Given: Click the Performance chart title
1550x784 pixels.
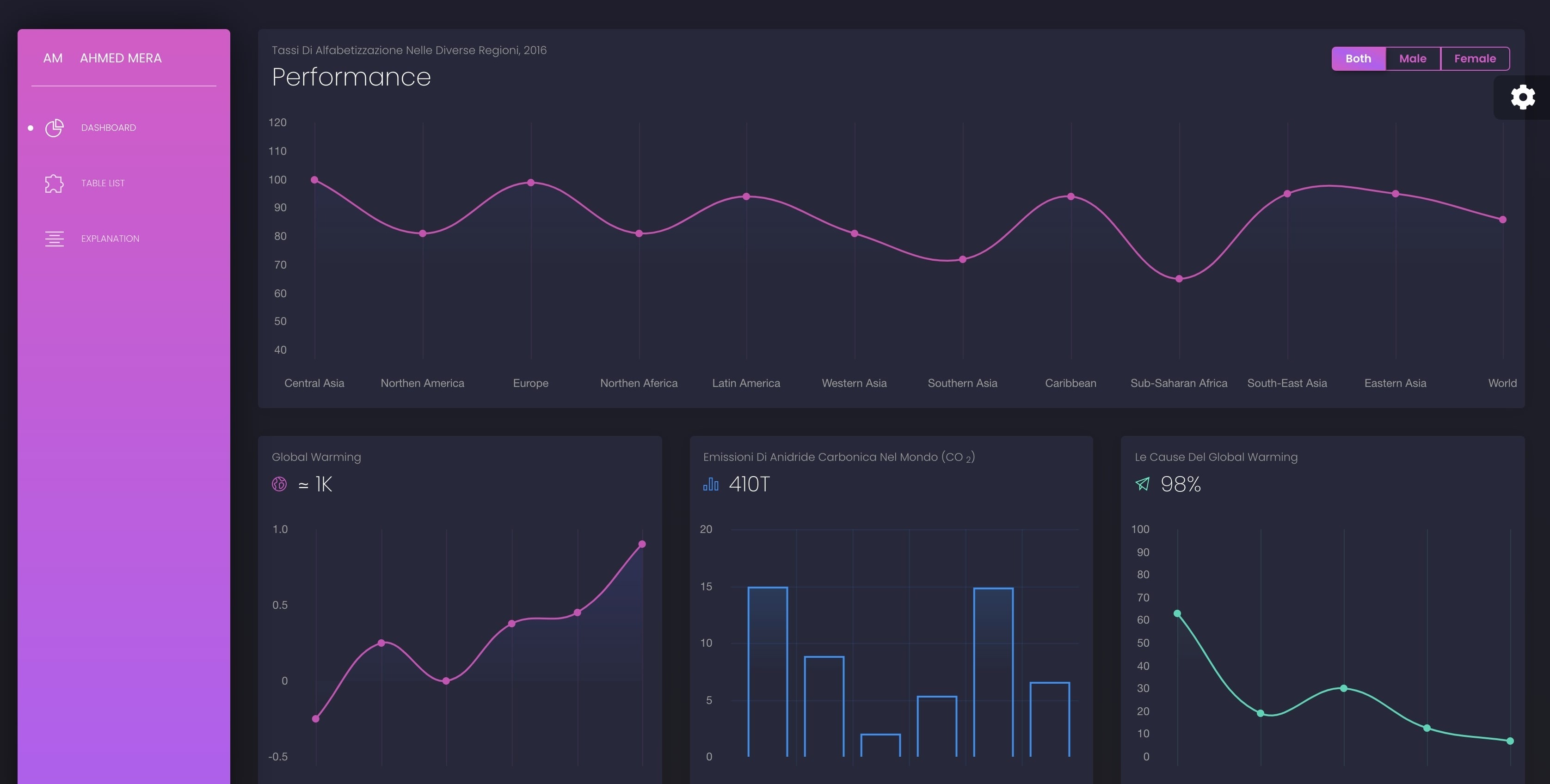Looking at the screenshot, I should click(351, 77).
